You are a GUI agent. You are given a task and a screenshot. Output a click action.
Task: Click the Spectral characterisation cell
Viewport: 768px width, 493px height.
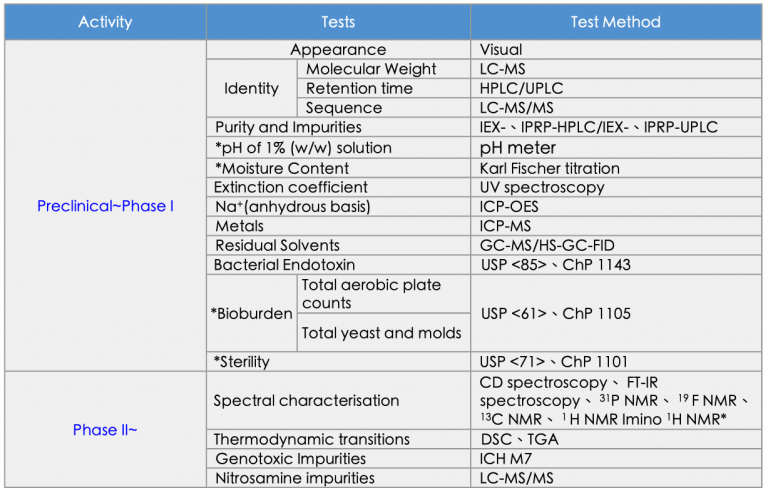[338, 400]
